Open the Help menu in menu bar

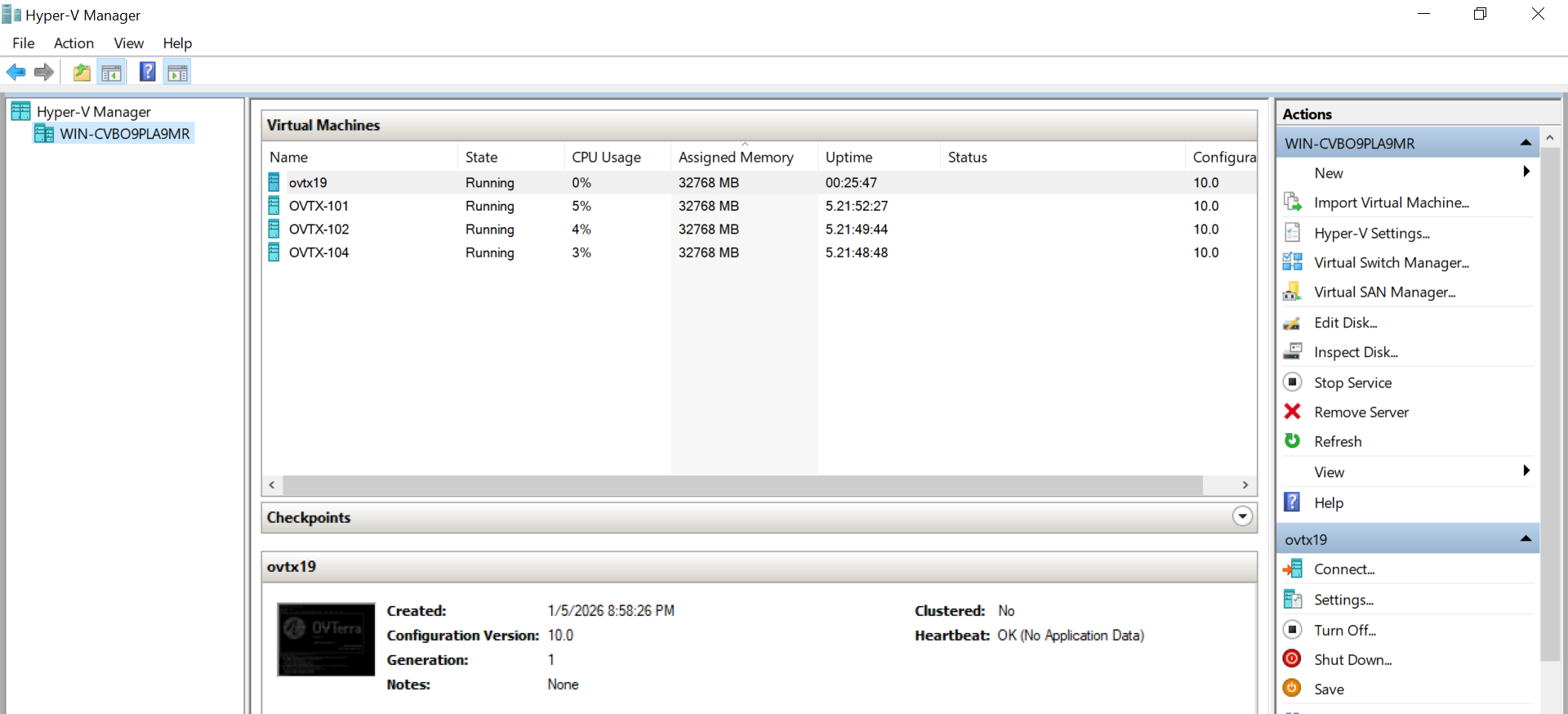tap(177, 43)
